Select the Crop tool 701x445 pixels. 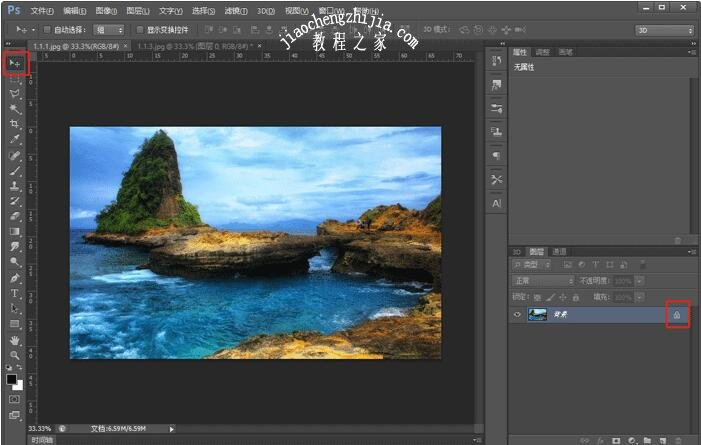point(15,124)
